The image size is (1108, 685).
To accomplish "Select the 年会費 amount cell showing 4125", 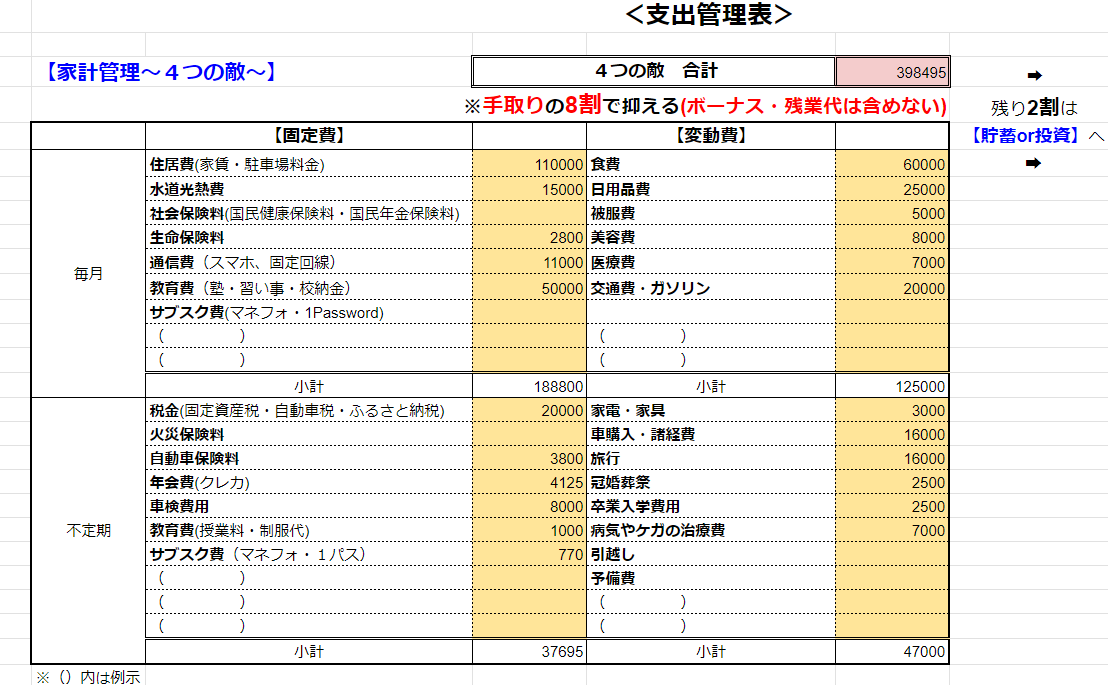I will tap(529, 482).
